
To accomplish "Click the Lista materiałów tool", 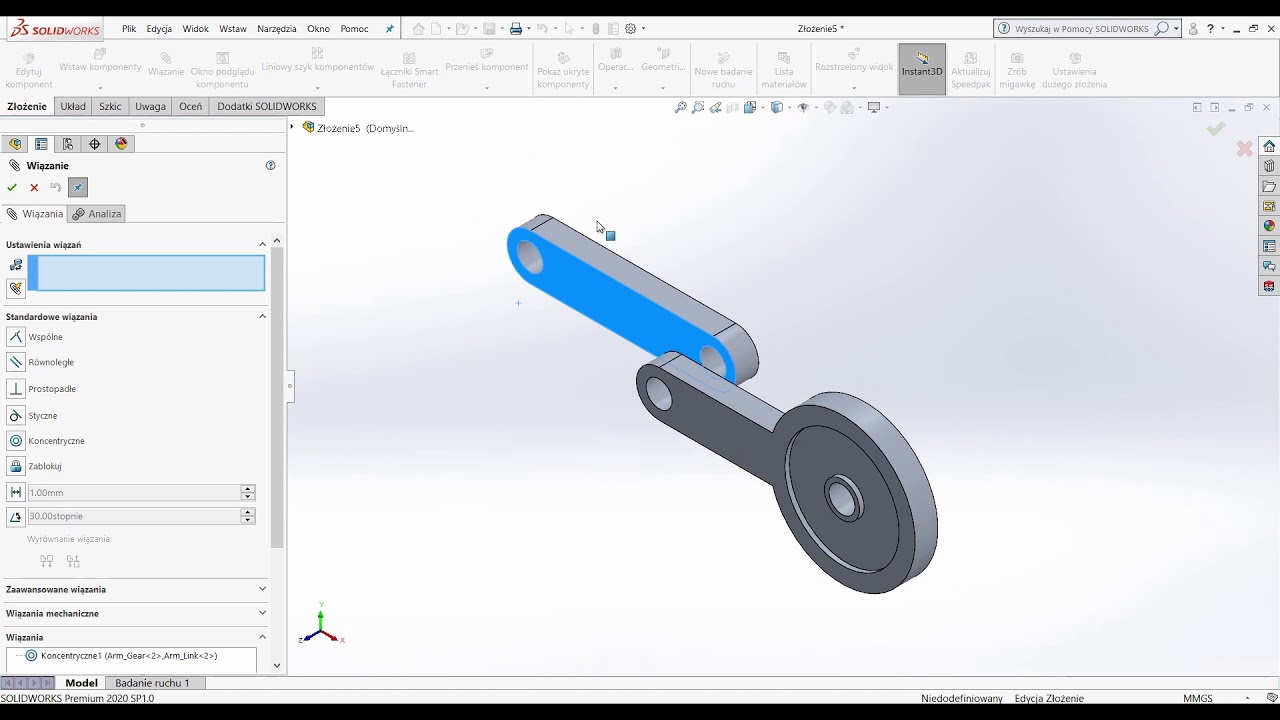I will (x=784, y=69).
